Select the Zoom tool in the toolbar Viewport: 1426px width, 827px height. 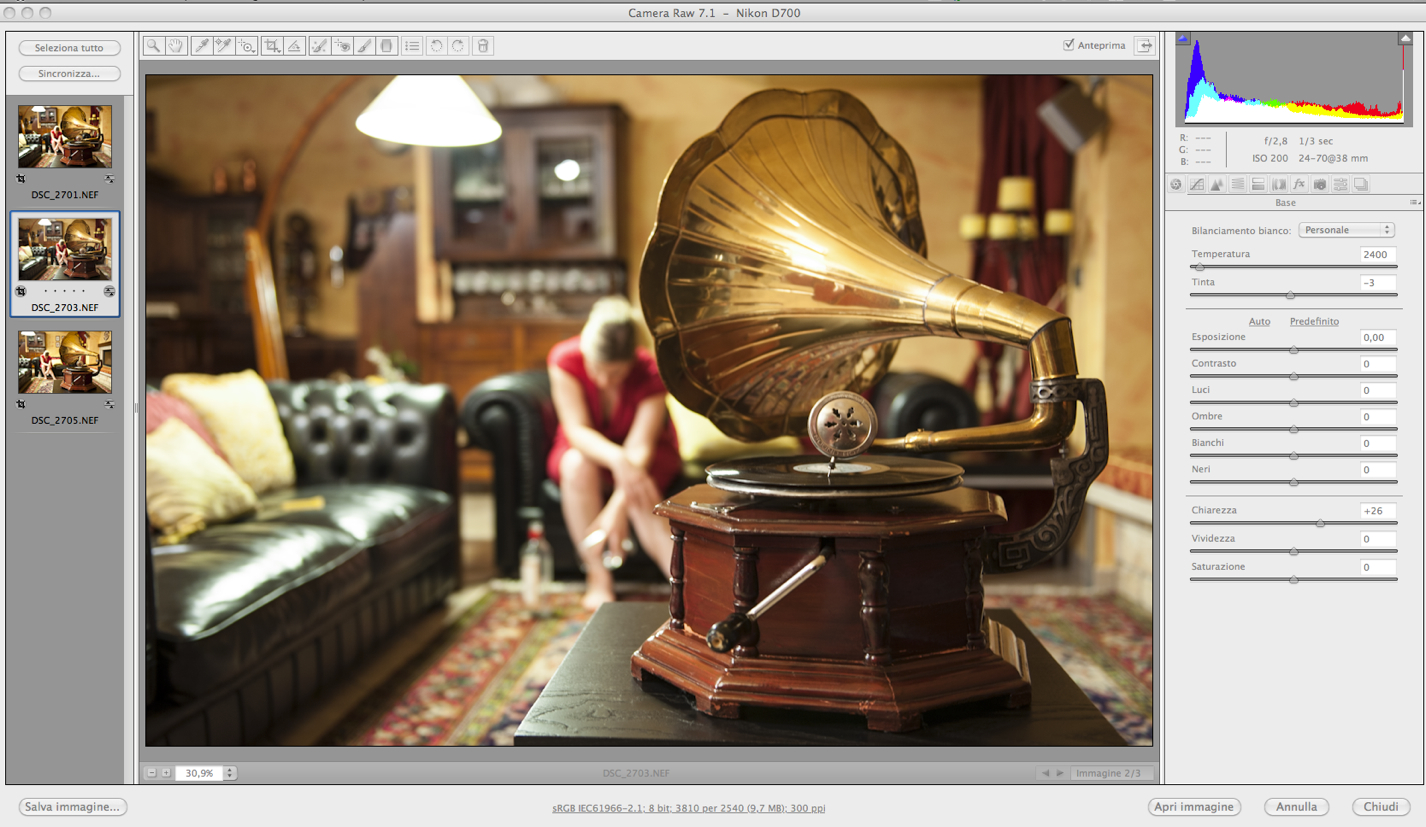(x=153, y=46)
